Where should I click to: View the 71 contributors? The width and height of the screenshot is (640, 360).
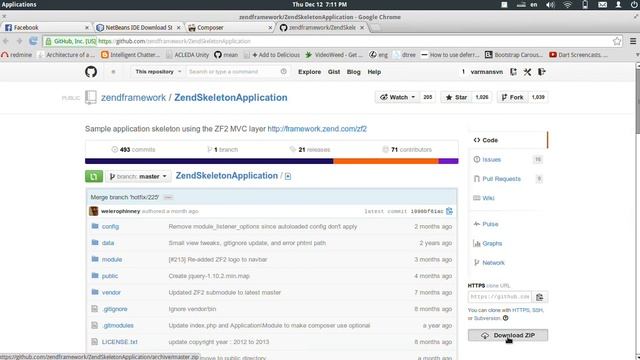(407, 149)
